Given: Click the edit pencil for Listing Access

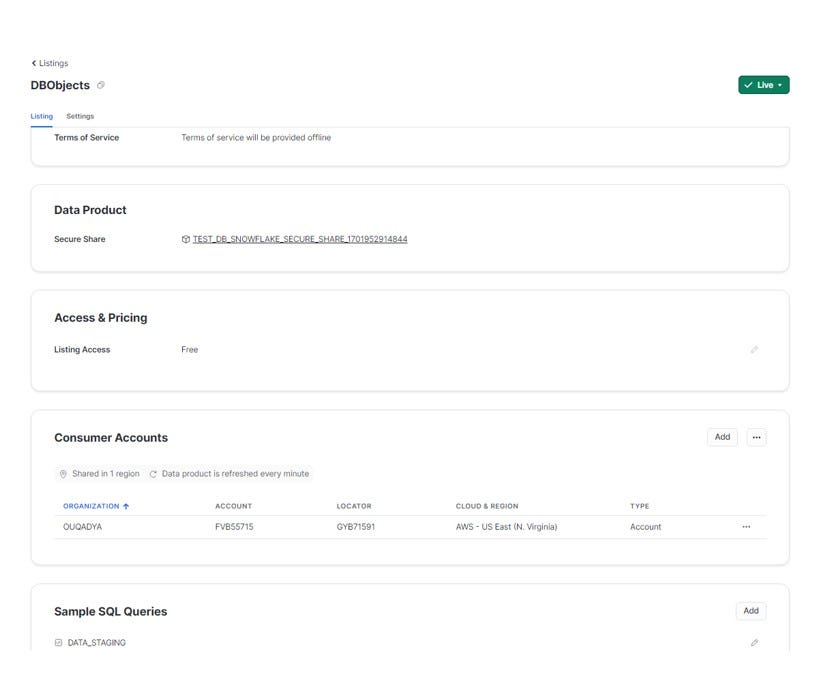Looking at the screenshot, I should [754, 350].
